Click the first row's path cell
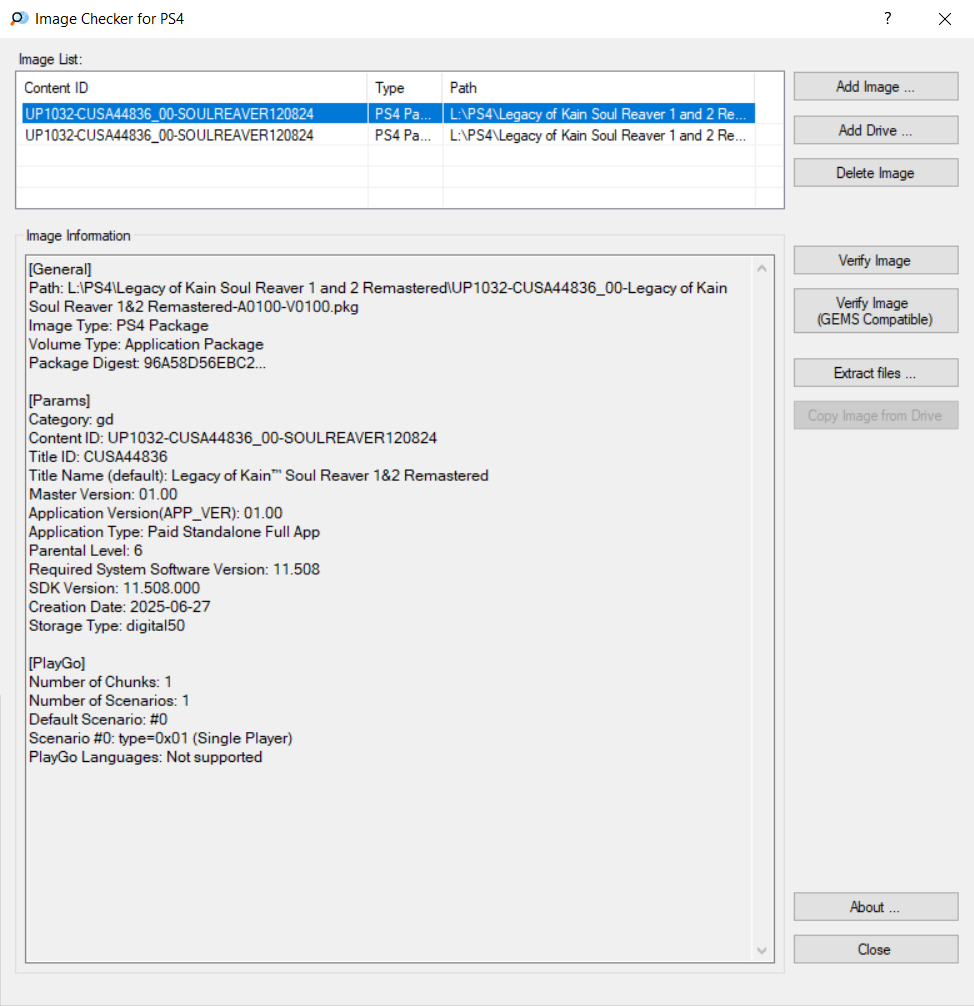Screen dimensions: 974x1006 pyautogui.click(x=598, y=114)
